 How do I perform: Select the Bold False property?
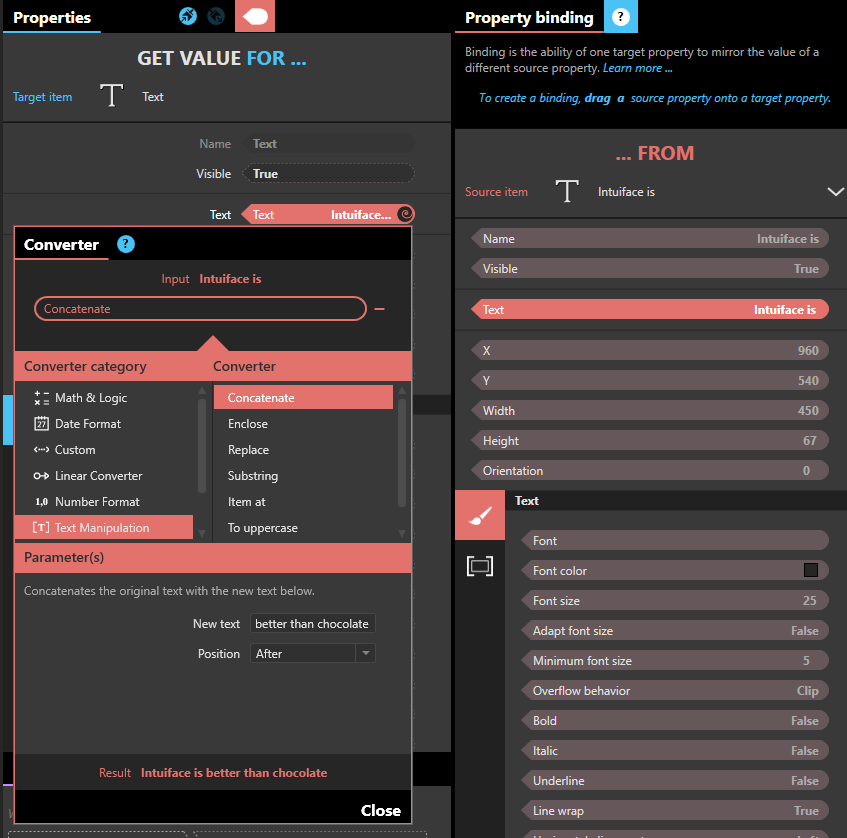point(675,721)
